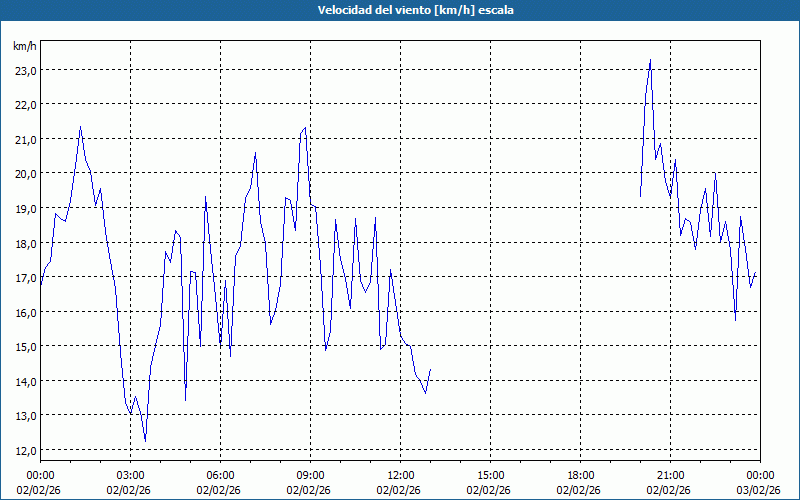
Task: Click the 12:00 time axis label
Action: [400, 474]
